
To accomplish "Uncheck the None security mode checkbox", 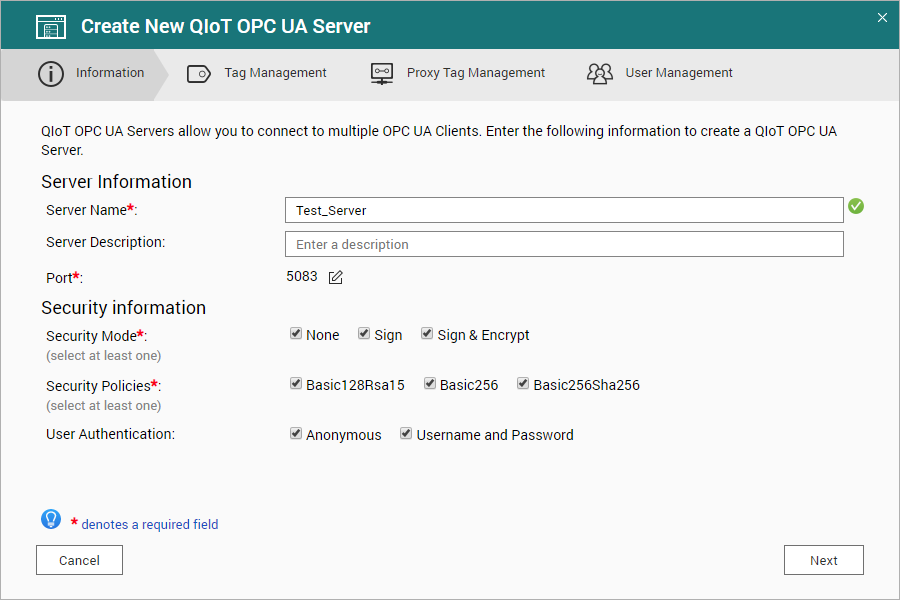I will [296, 334].
